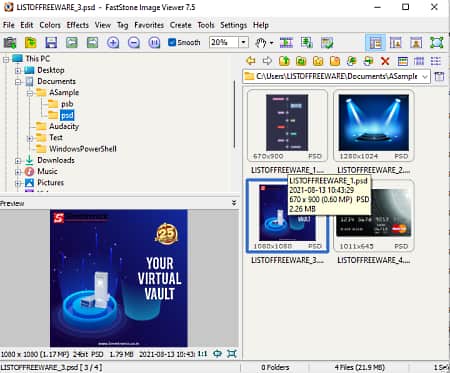Open the compare selected images tool
Image resolution: width=450 pixels, height=373 pixels.
pos(286,43)
